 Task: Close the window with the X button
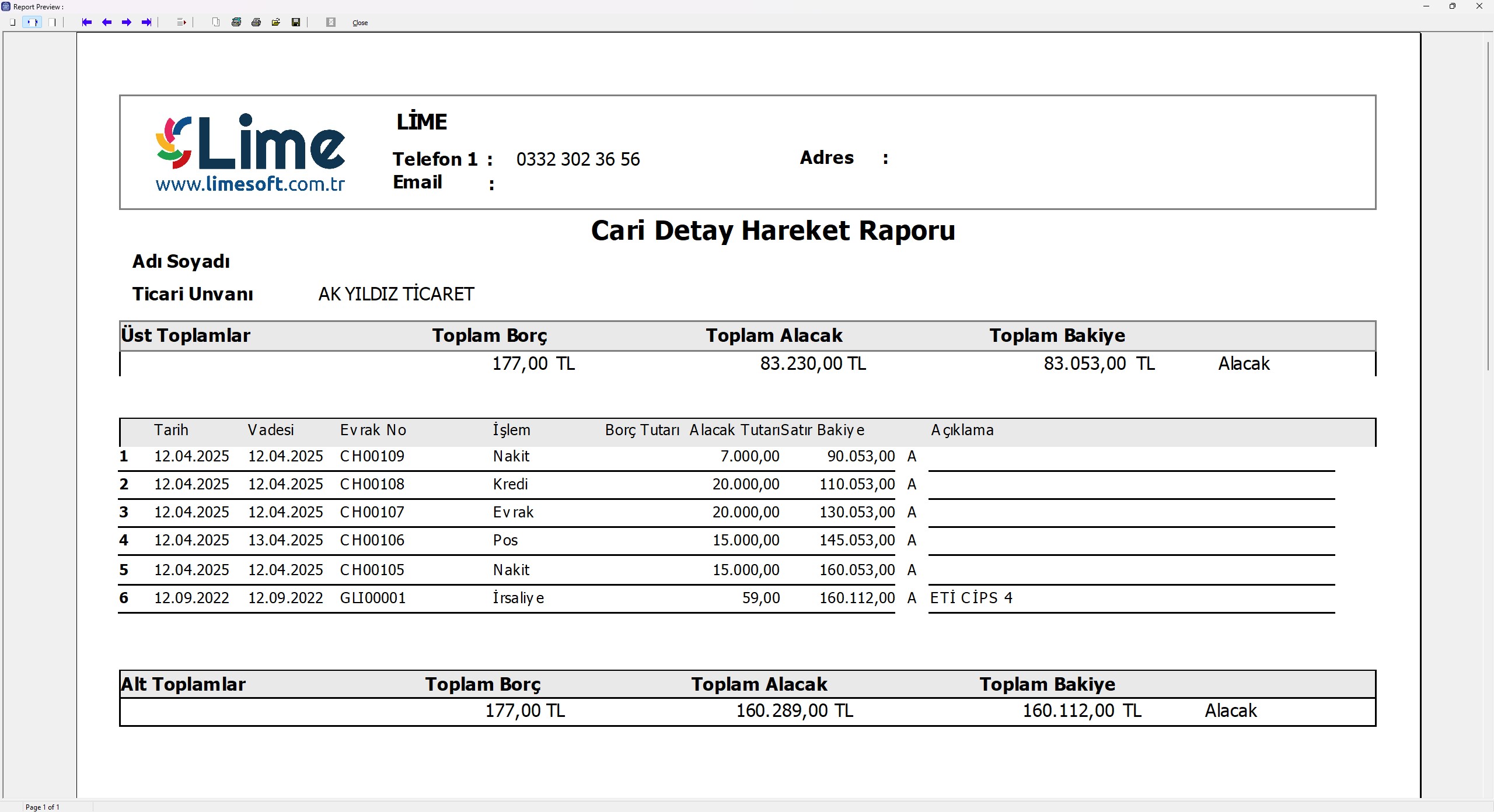(1479, 6)
